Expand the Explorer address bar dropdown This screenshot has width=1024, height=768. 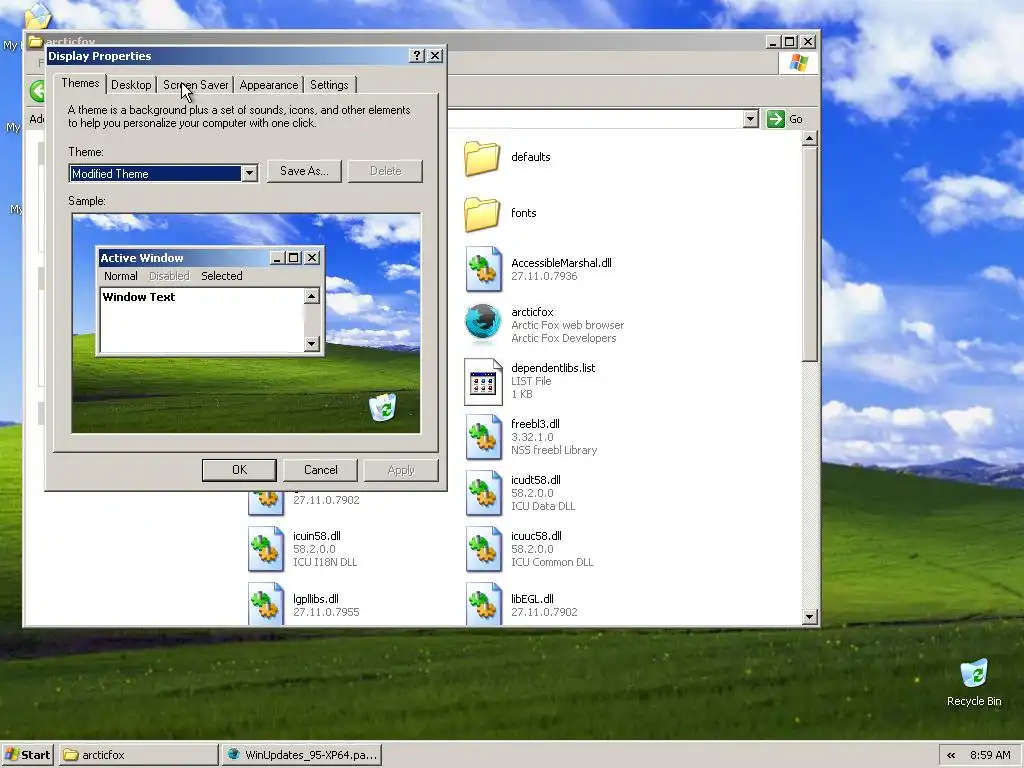750,119
